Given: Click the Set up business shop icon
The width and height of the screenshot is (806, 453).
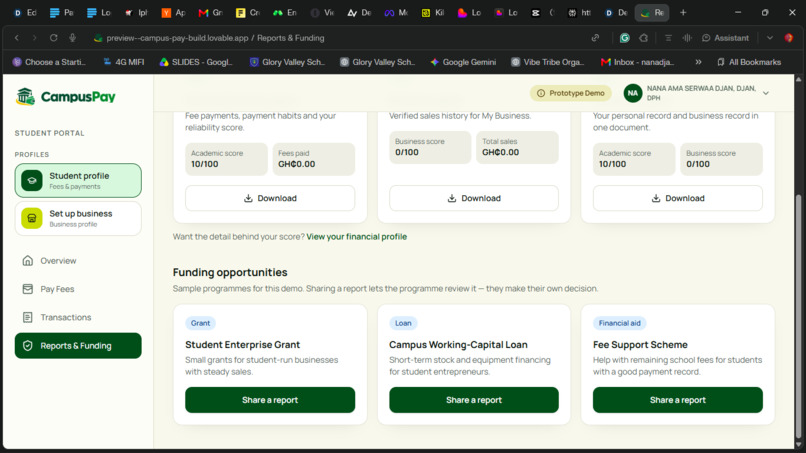Looking at the screenshot, I should click(x=32, y=218).
